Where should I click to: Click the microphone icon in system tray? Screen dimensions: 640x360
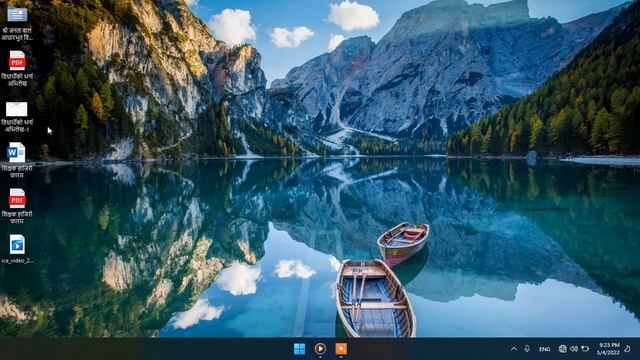(x=527, y=349)
